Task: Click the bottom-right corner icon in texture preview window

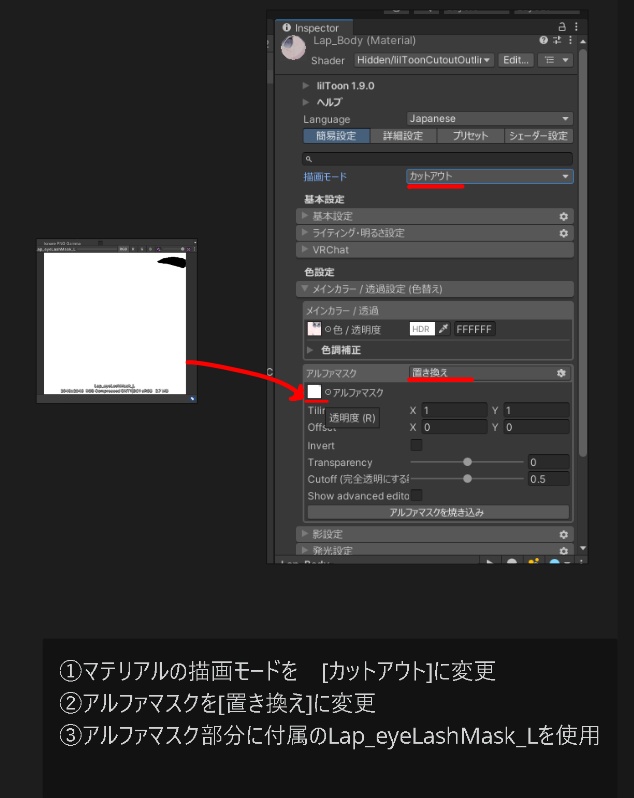Action: click(x=192, y=398)
